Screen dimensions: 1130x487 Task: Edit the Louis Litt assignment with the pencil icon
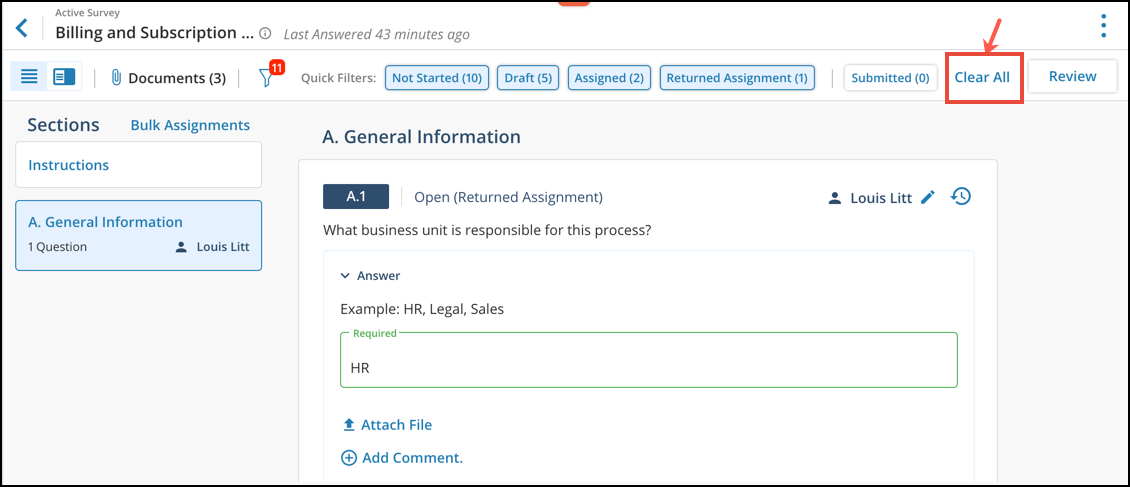pyautogui.click(x=928, y=197)
